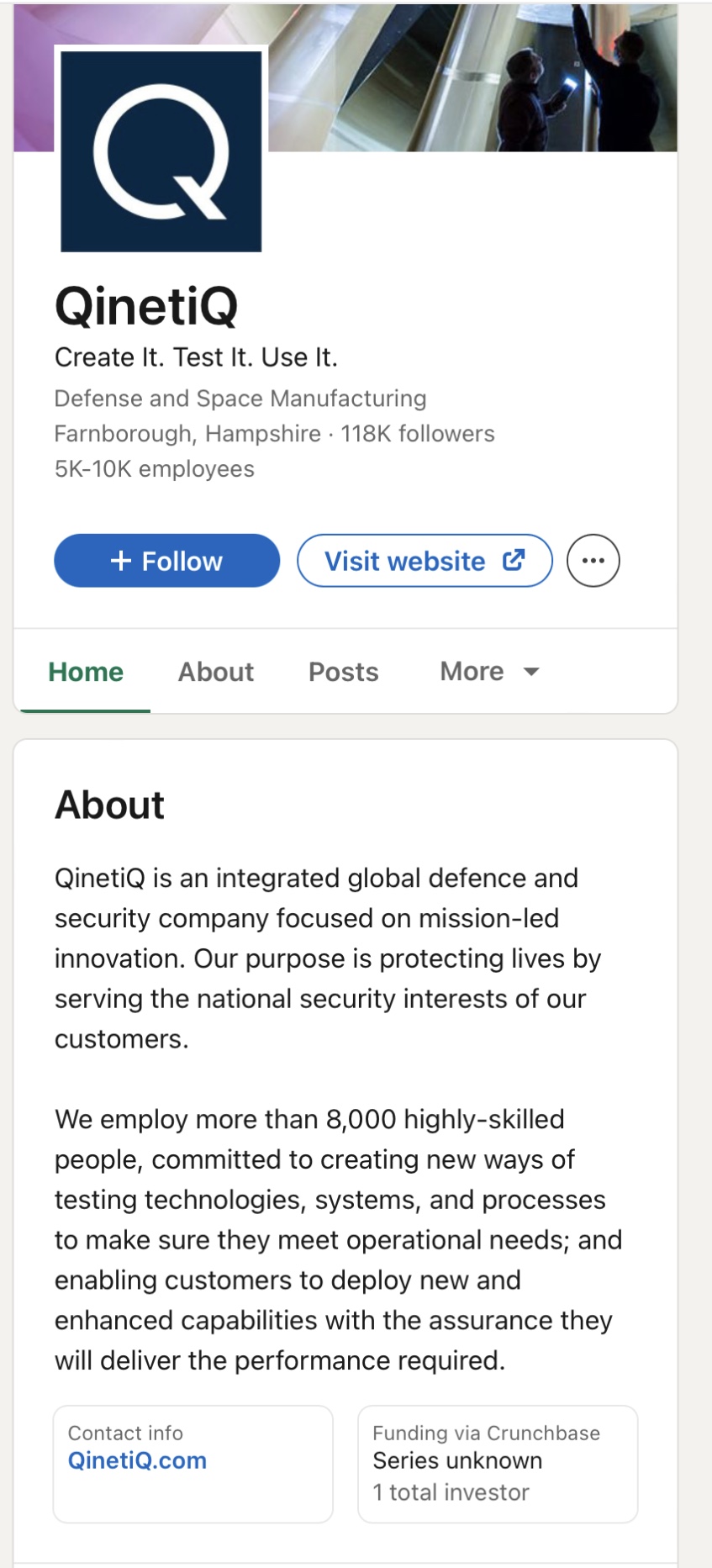This screenshot has height=1568, width=712.
Task: Click the Contact info card label
Action: [x=125, y=1433]
